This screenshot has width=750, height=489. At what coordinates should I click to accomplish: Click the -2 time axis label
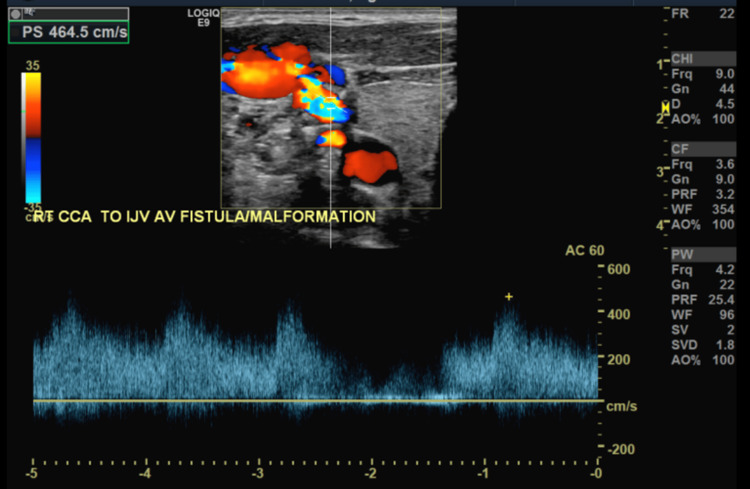point(371,474)
